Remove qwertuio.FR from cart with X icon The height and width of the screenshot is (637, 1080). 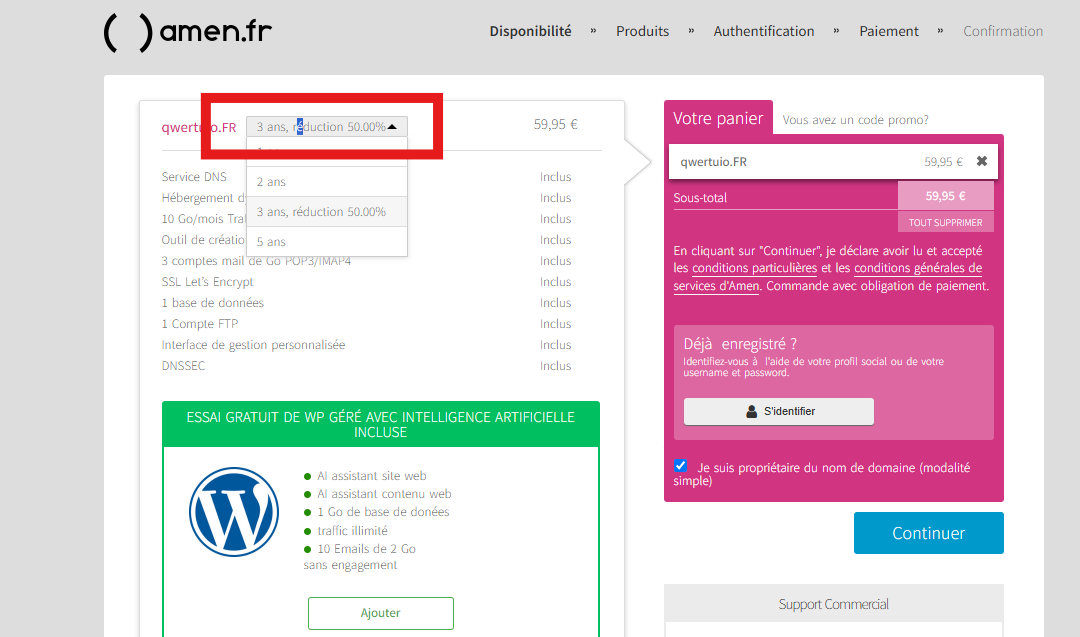[981, 161]
